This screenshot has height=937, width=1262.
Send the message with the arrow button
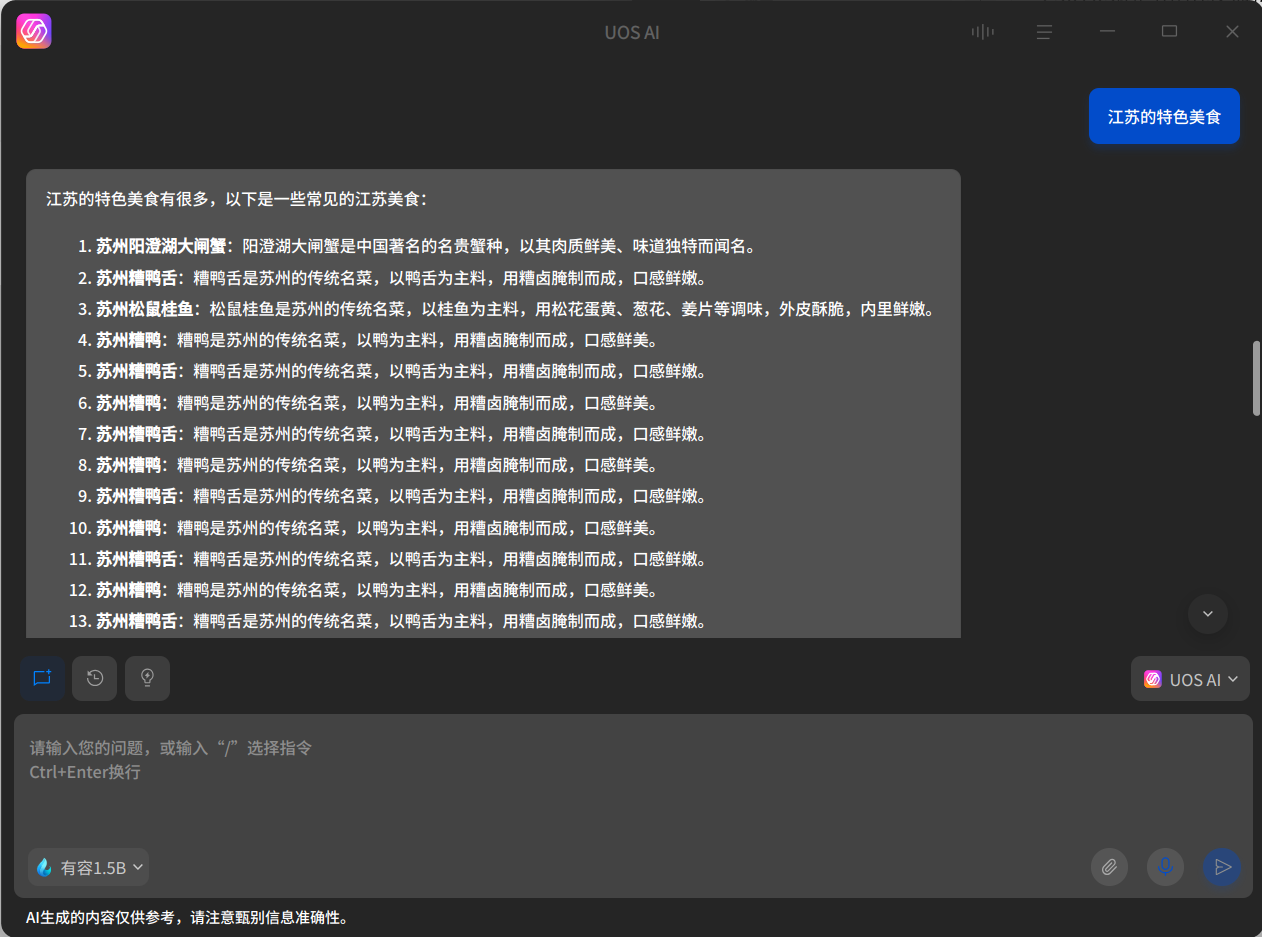point(1222,867)
